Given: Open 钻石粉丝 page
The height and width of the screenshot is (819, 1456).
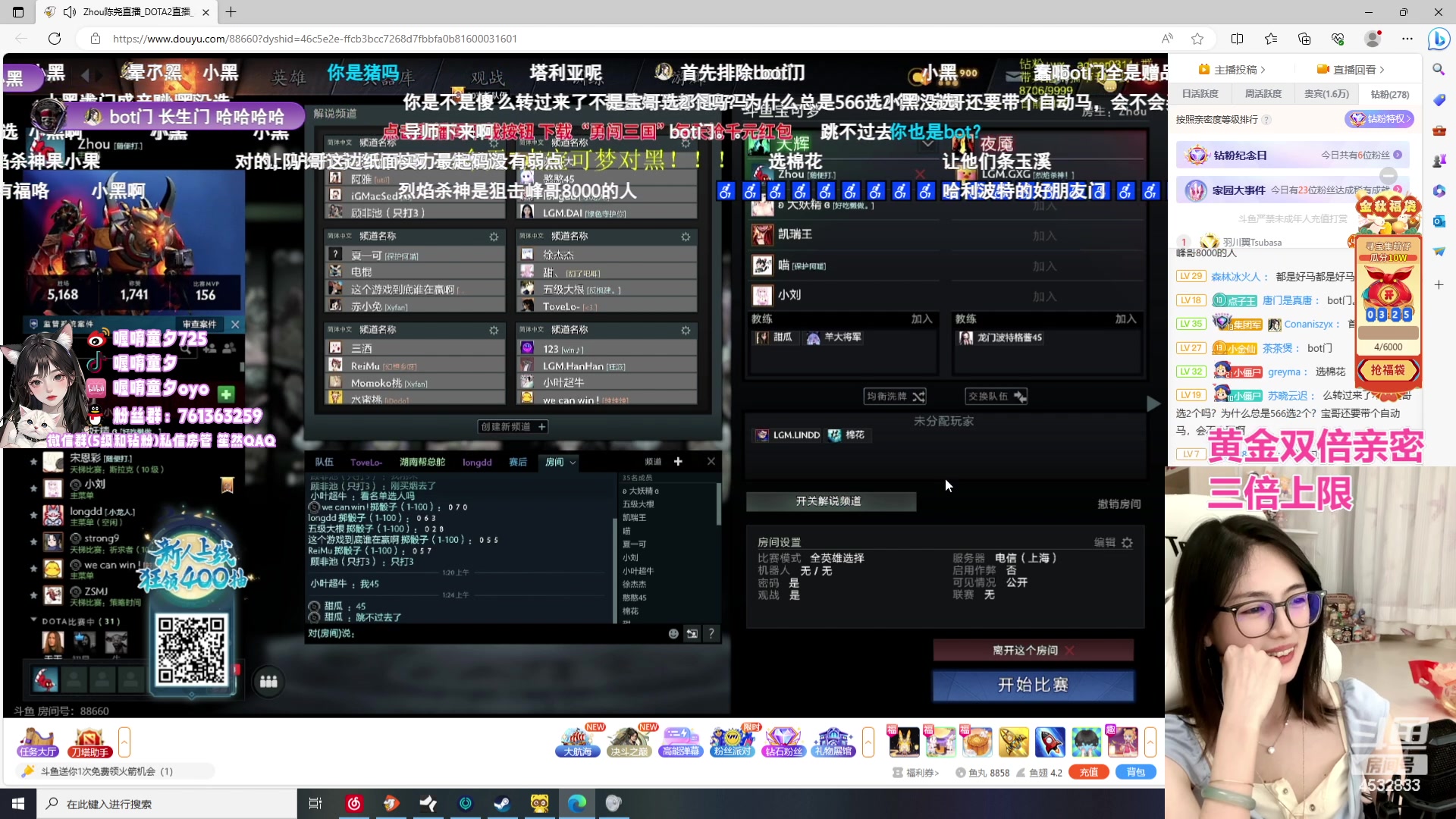Looking at the screenshot, I should pos(783,742).
